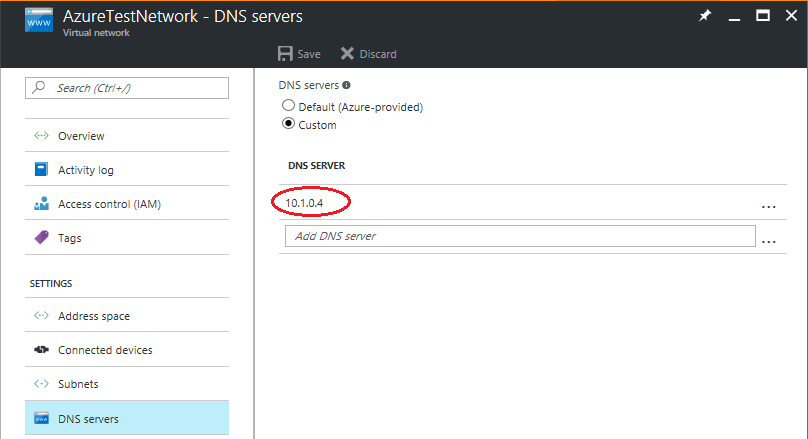Click the DNS servers sidebar icon

(x=41, y=418)
